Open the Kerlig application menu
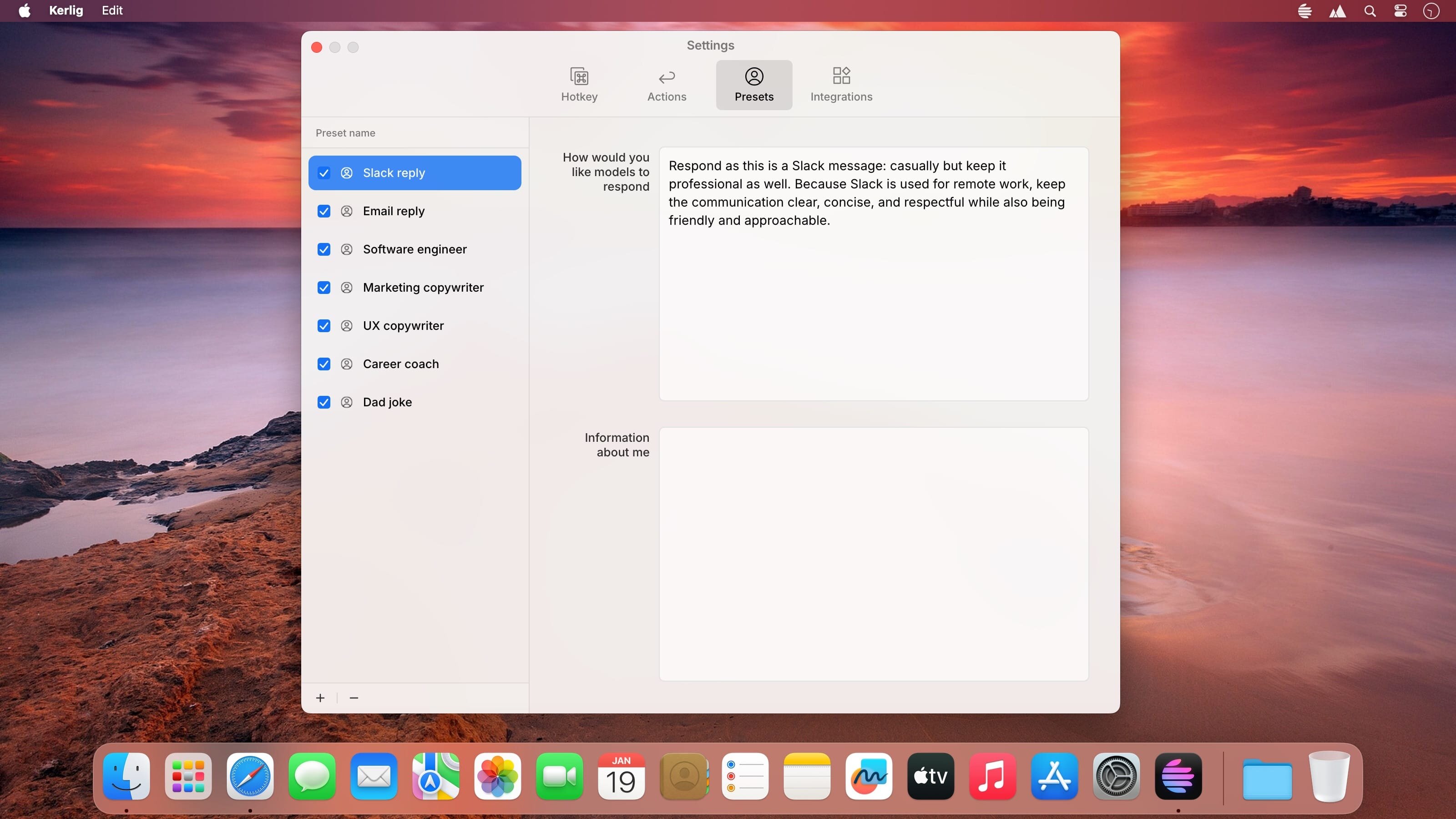 (x=66, y=11)
